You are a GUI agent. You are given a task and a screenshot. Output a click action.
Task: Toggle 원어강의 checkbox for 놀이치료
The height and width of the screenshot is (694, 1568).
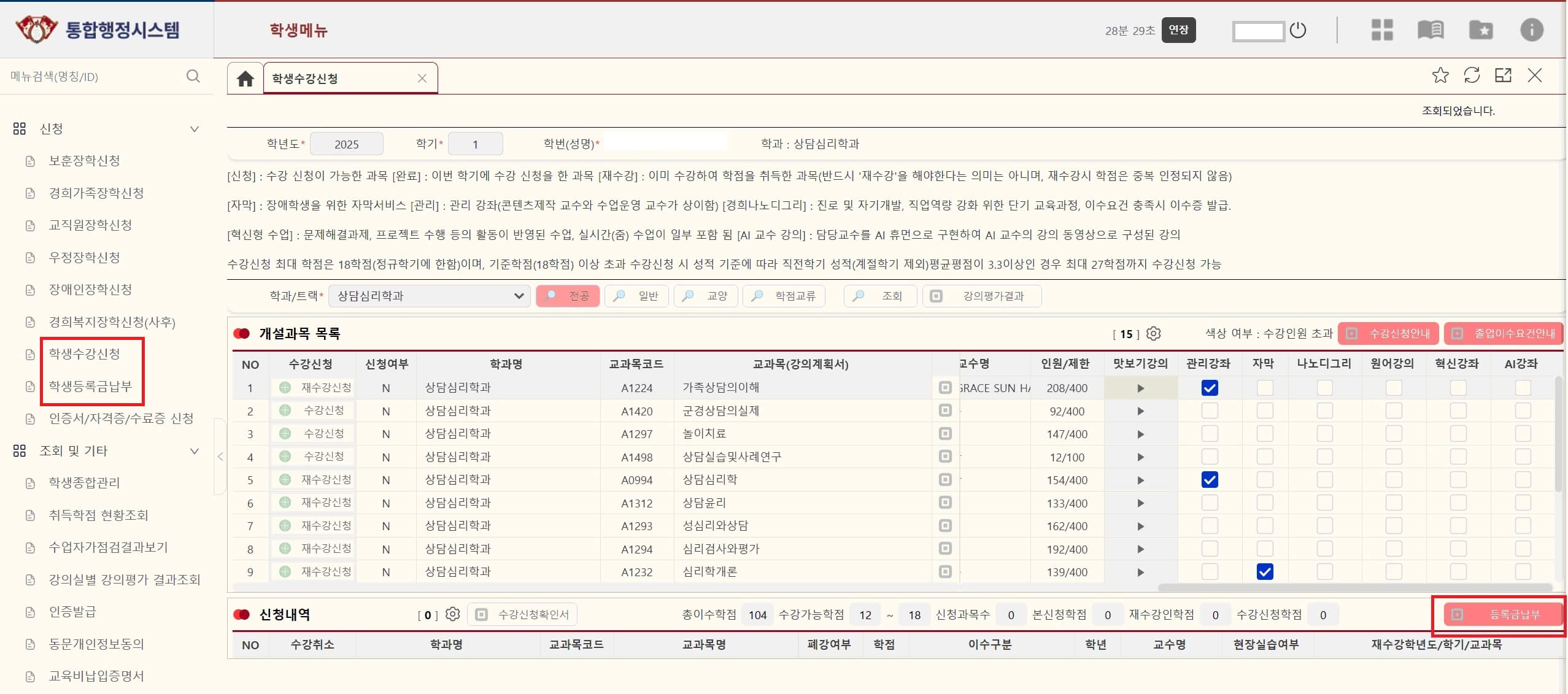(x=1394, y=434)
